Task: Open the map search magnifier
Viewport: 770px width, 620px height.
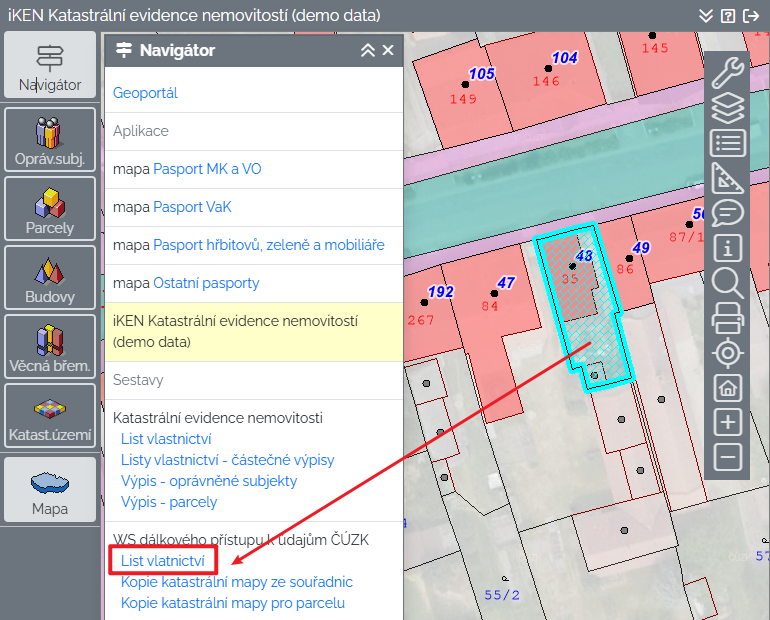Action: coord(727,282)
